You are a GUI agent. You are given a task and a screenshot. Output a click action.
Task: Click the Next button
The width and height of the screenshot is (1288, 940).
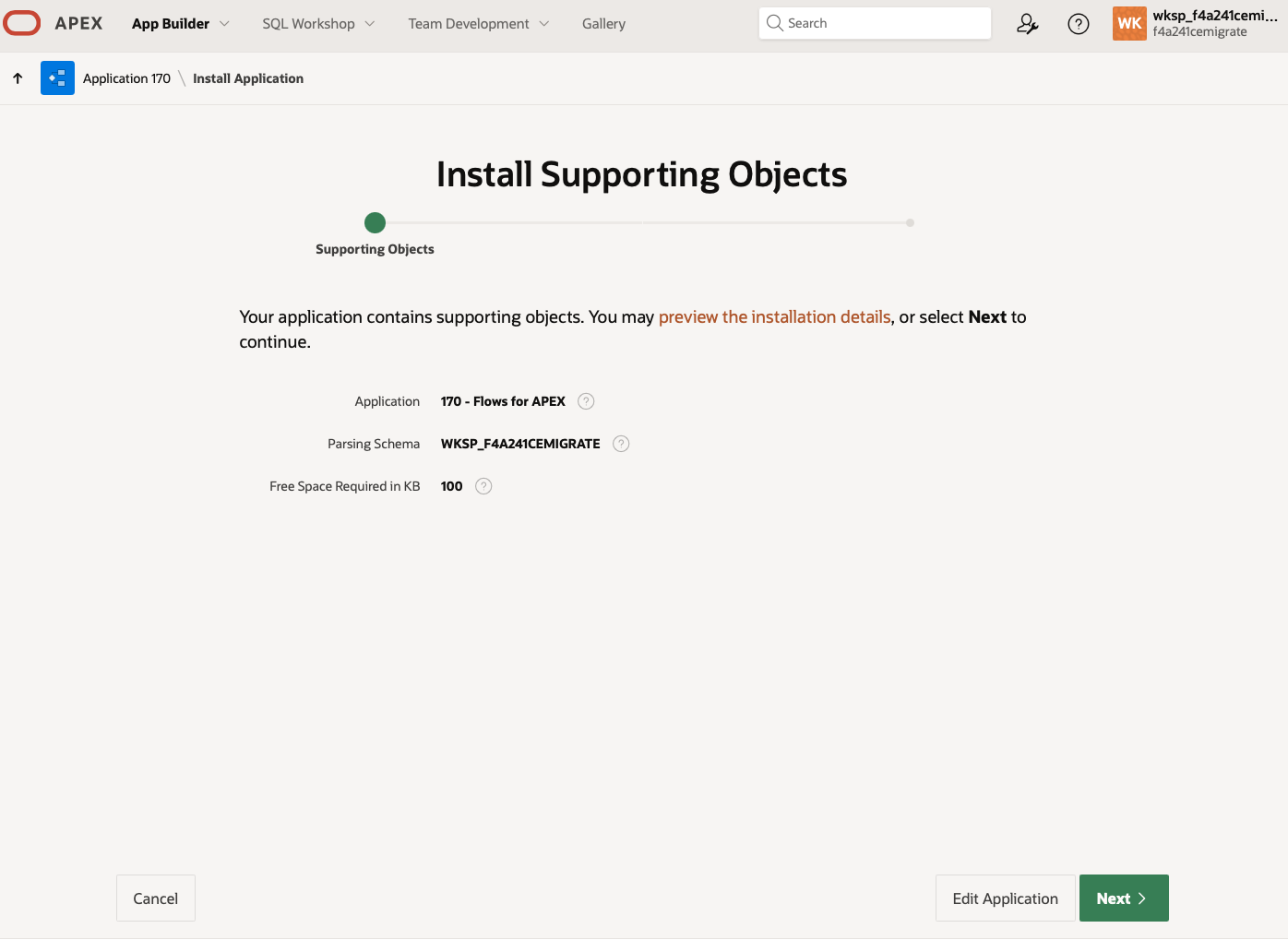pyautogui.click(x=1123, y=898)
